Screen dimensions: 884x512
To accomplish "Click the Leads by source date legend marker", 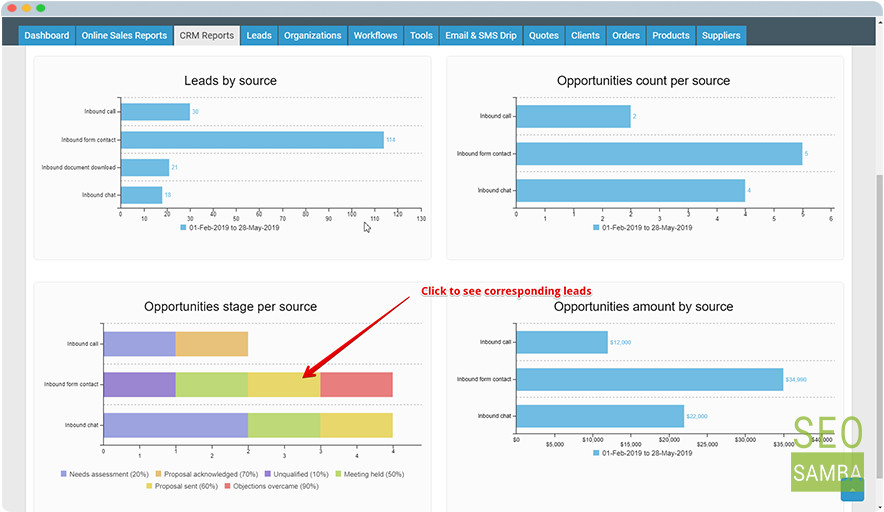I will [x=183, y=228].
